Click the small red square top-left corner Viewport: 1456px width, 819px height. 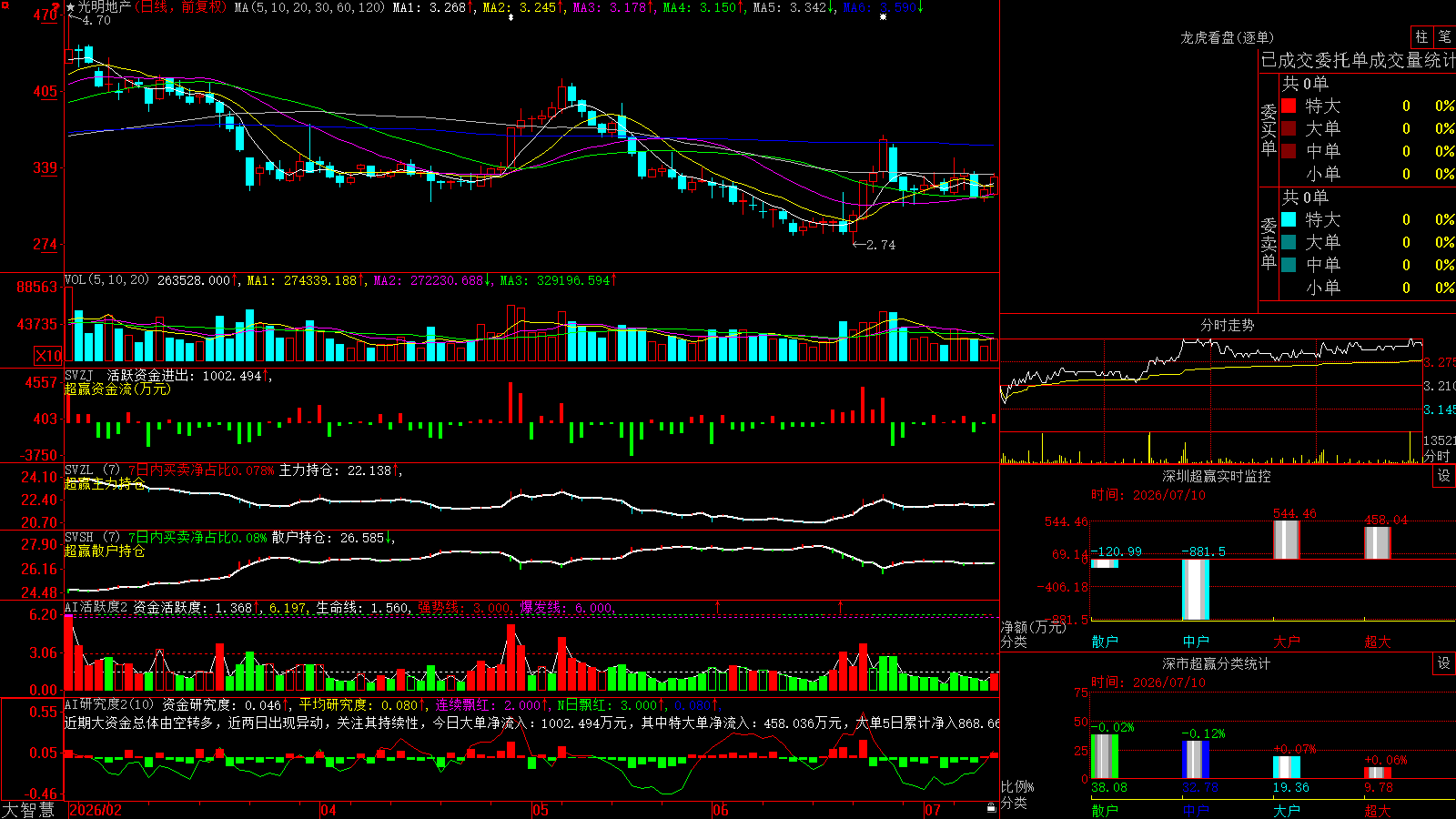5,5
